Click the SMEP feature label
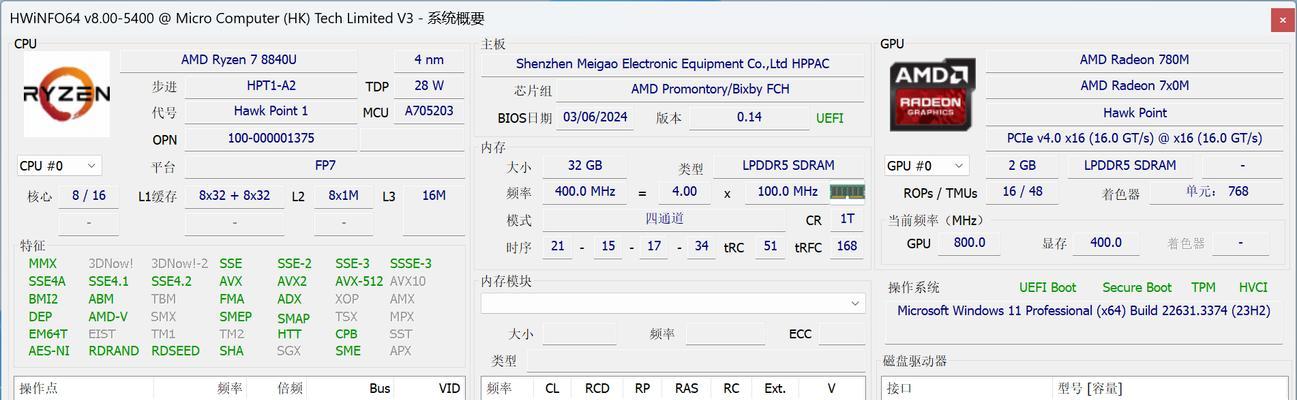The width and height of the screenshot is (1297, 400). (236, 316)
